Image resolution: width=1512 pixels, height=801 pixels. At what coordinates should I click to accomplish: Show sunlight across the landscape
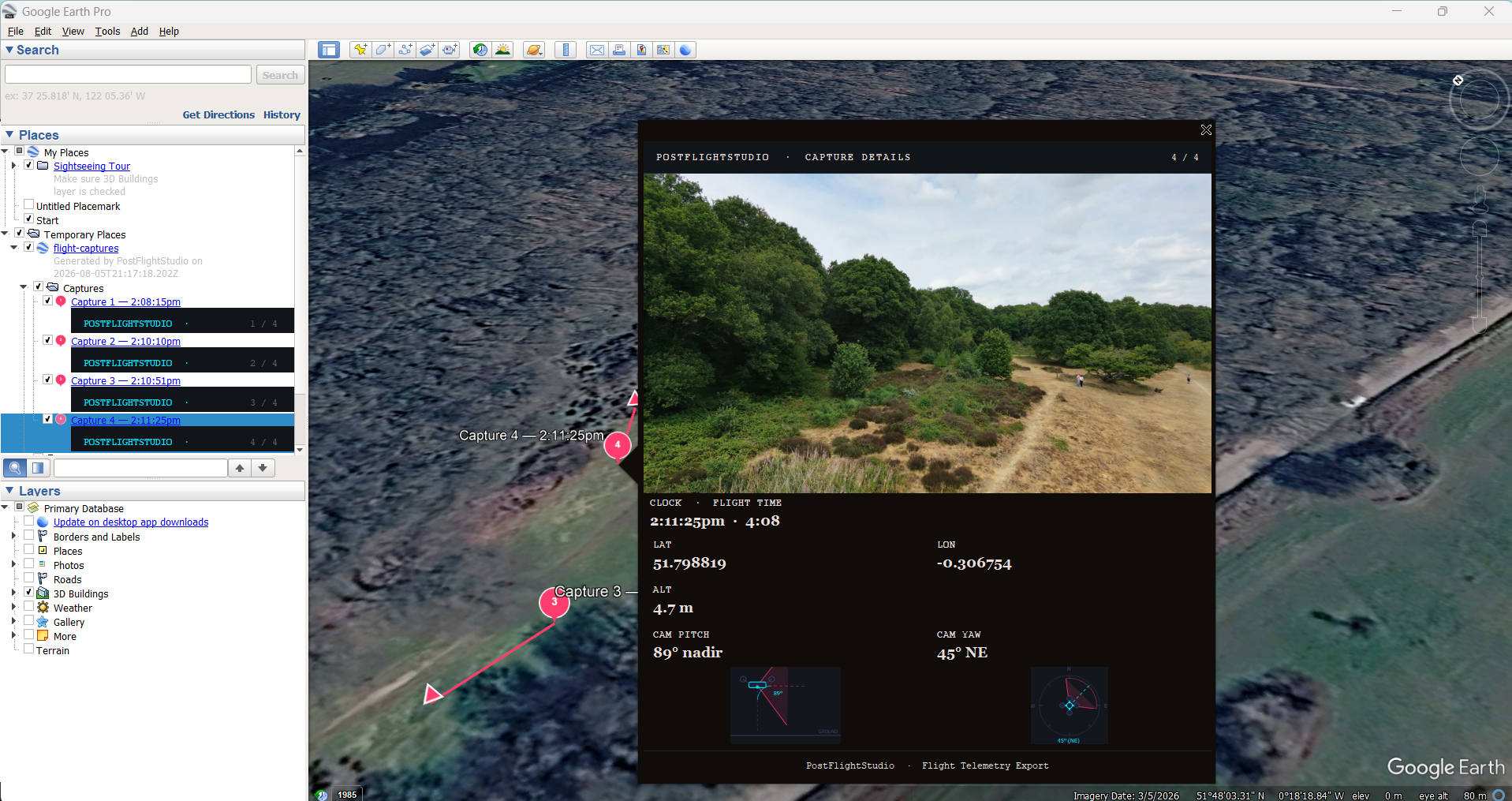point(502,50)
